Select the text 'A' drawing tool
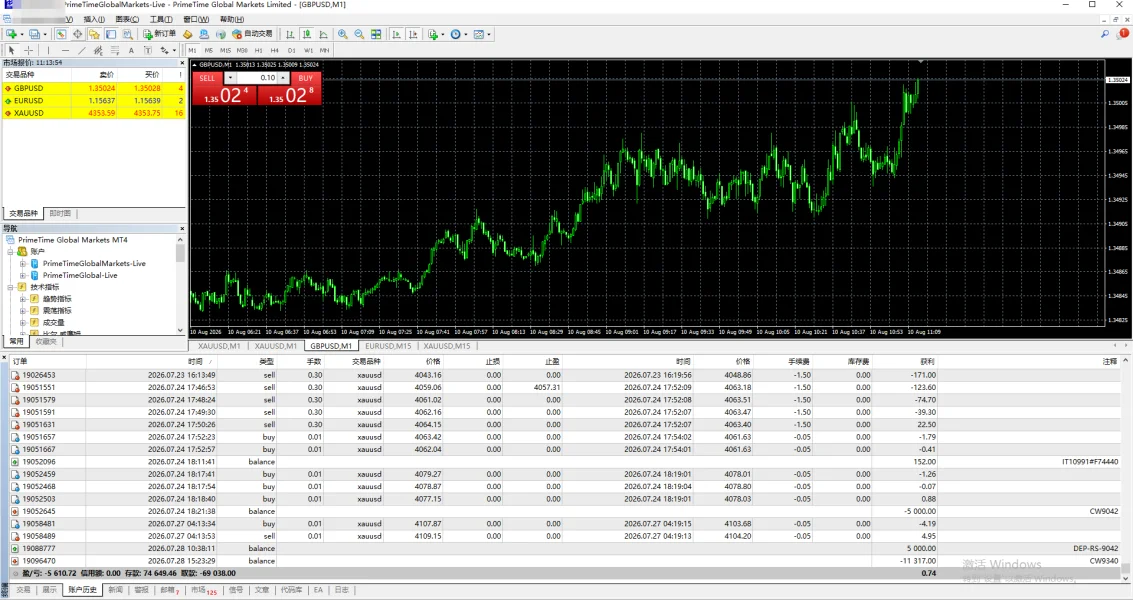 point(131,50)
